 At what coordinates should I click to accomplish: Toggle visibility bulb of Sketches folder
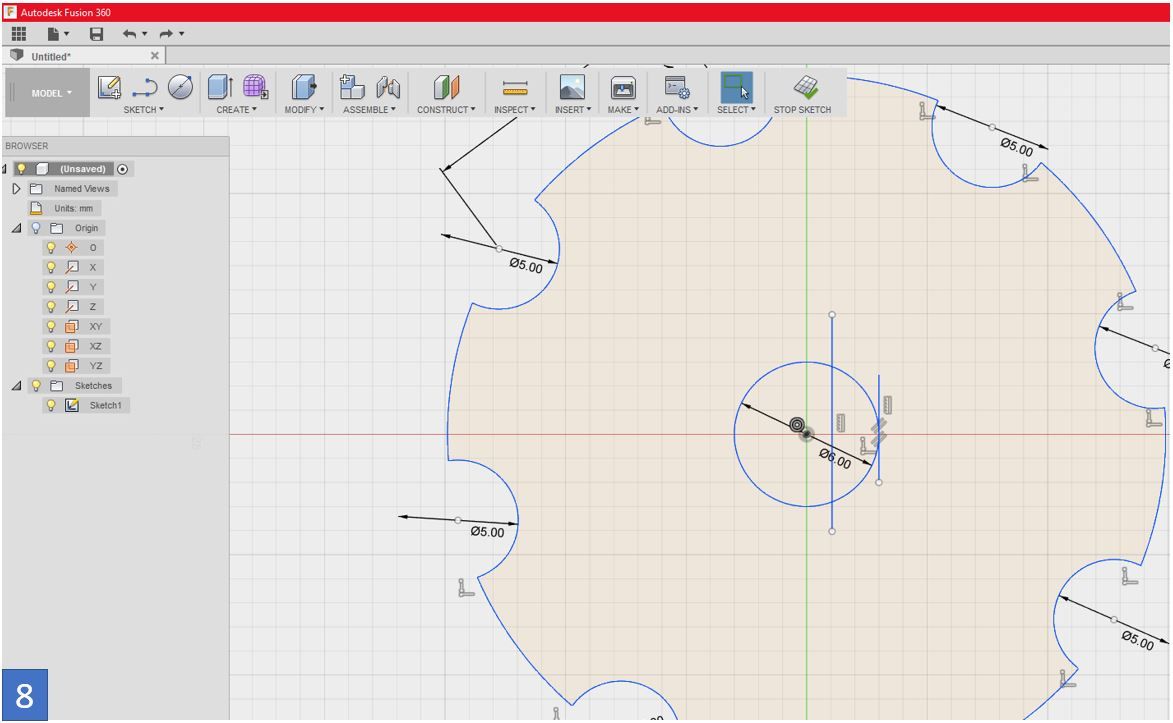[x=36, y=385]
